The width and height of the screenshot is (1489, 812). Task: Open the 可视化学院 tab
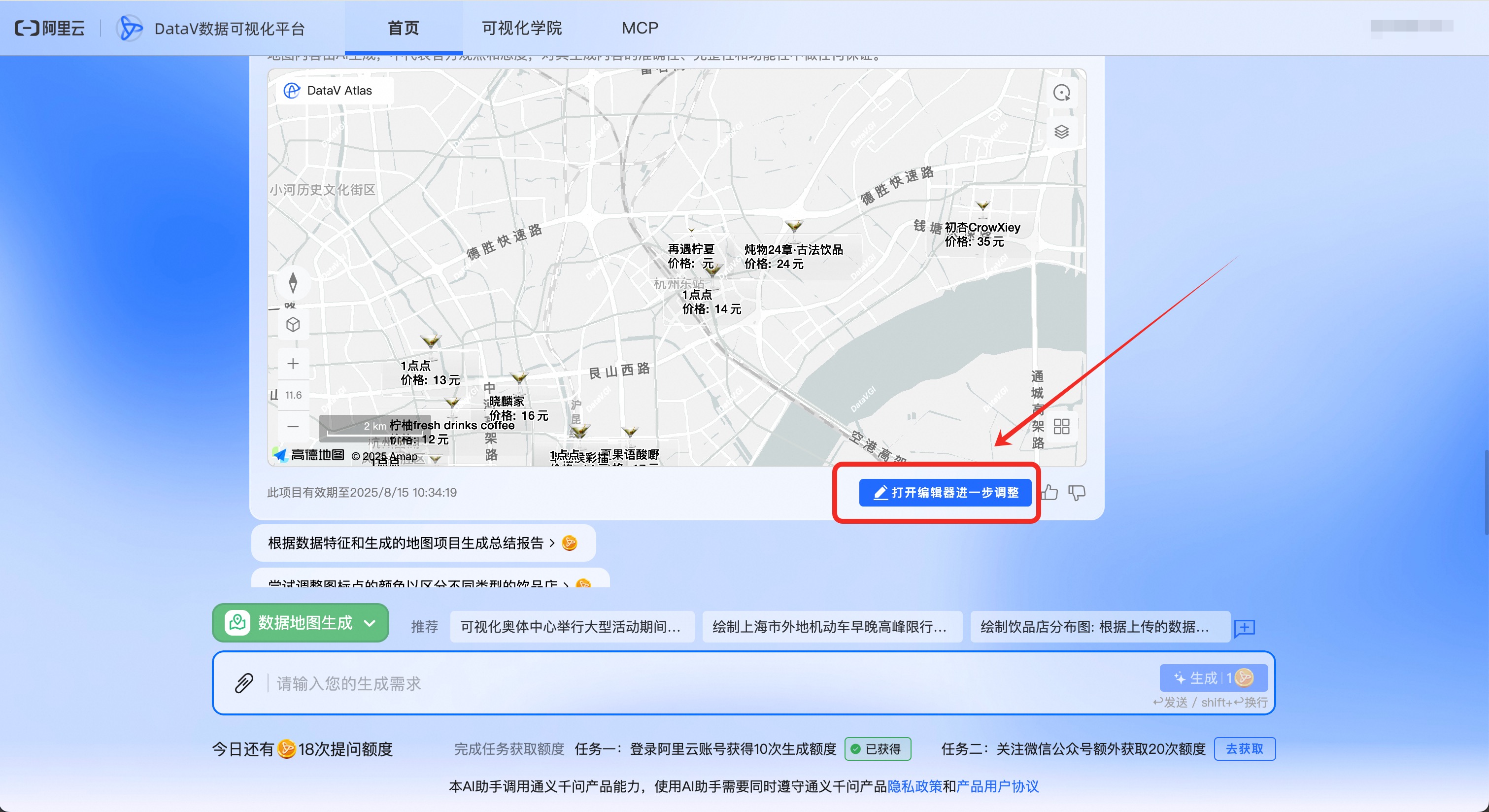tap(521, 28)
